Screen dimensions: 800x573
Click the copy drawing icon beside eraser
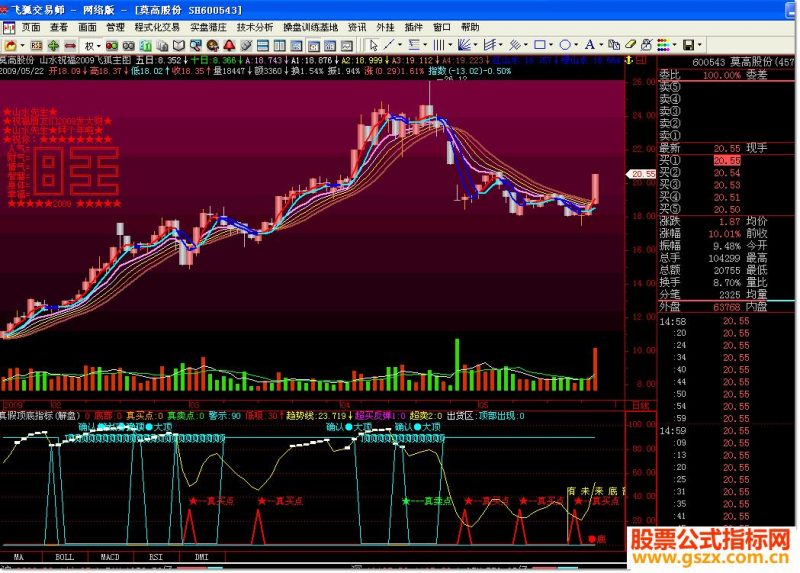click(x=614, y=45)
